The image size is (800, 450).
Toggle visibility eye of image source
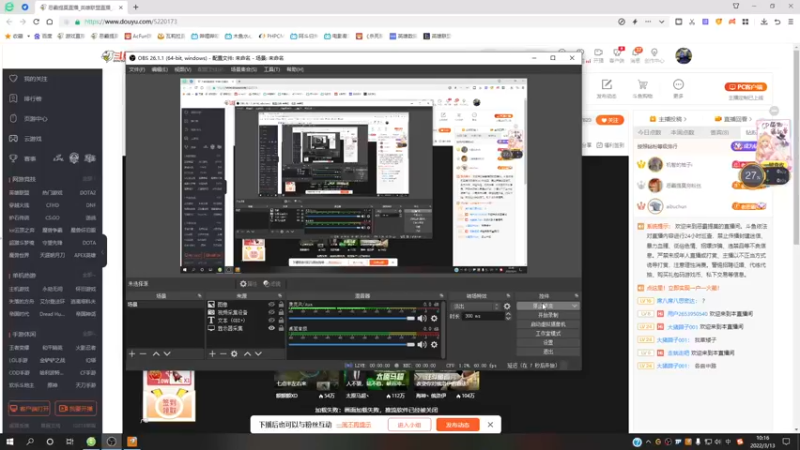point(271,304)
